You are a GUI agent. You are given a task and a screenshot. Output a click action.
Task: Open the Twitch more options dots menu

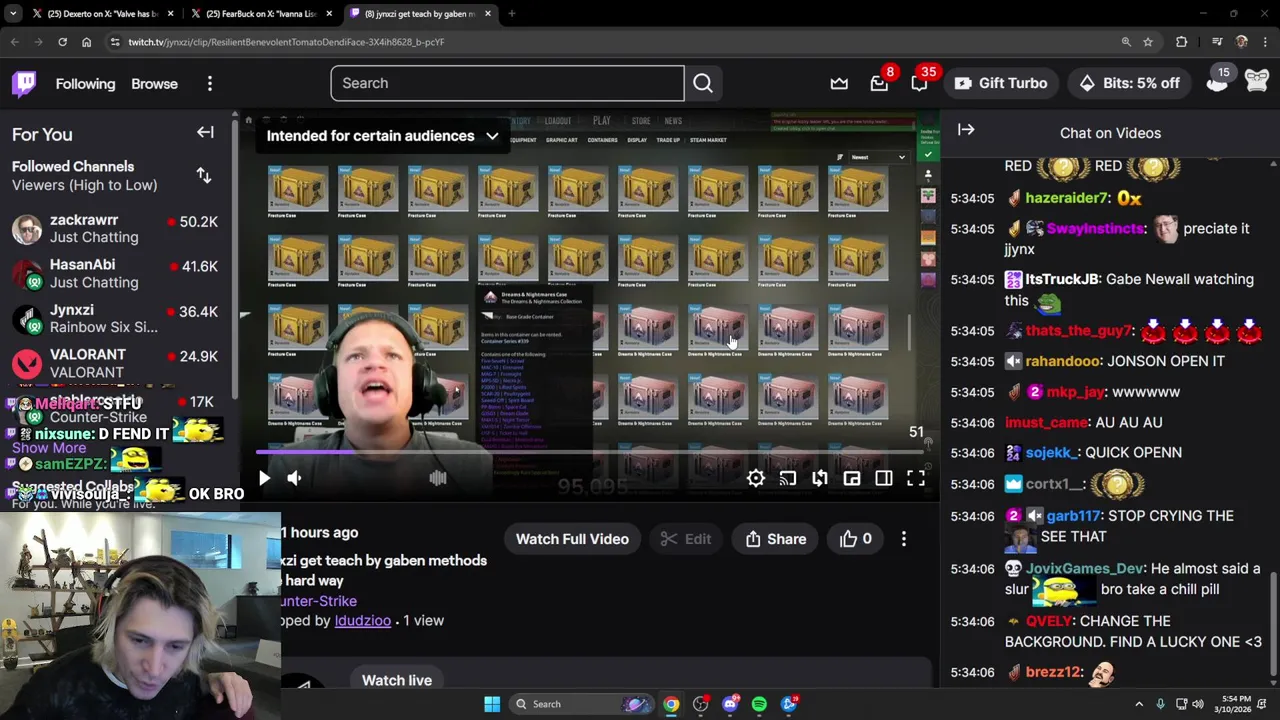click(209, 84)
